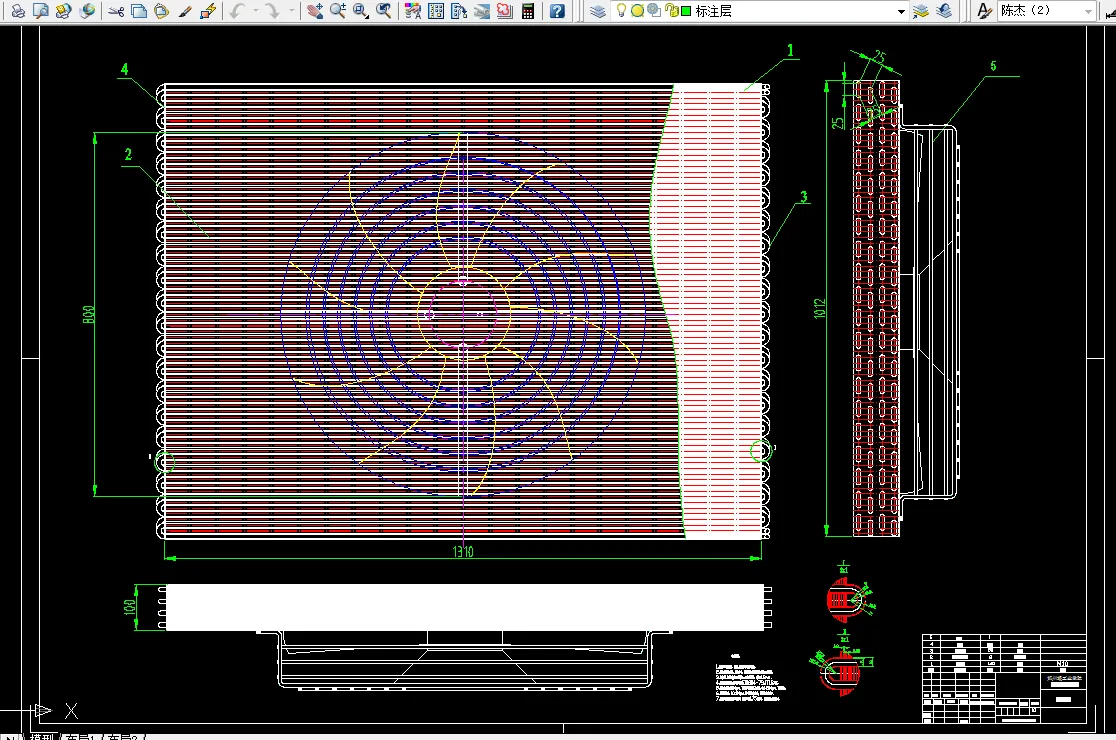Switch to the 布局1 layout tab
The image size is (1116, 740).
click(x=80, y=737)
